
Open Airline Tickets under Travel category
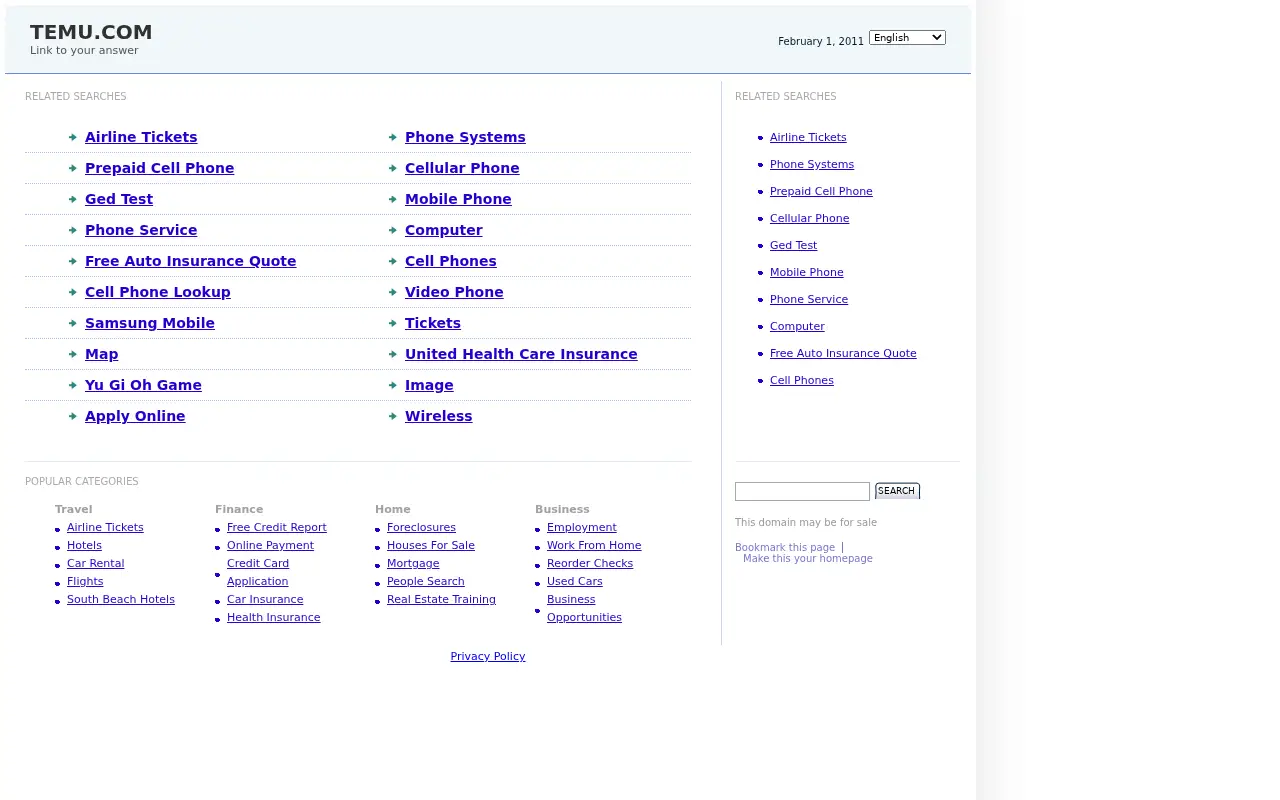point(105,527)
